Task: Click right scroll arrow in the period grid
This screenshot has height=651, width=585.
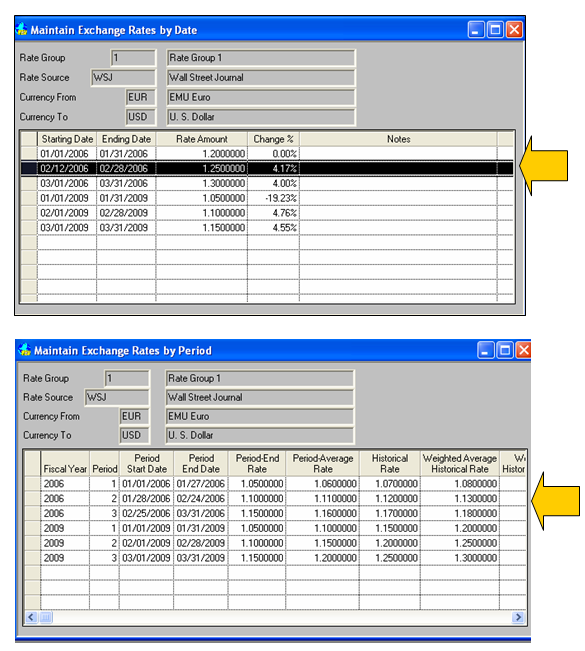Action: (x=518, y=617)
